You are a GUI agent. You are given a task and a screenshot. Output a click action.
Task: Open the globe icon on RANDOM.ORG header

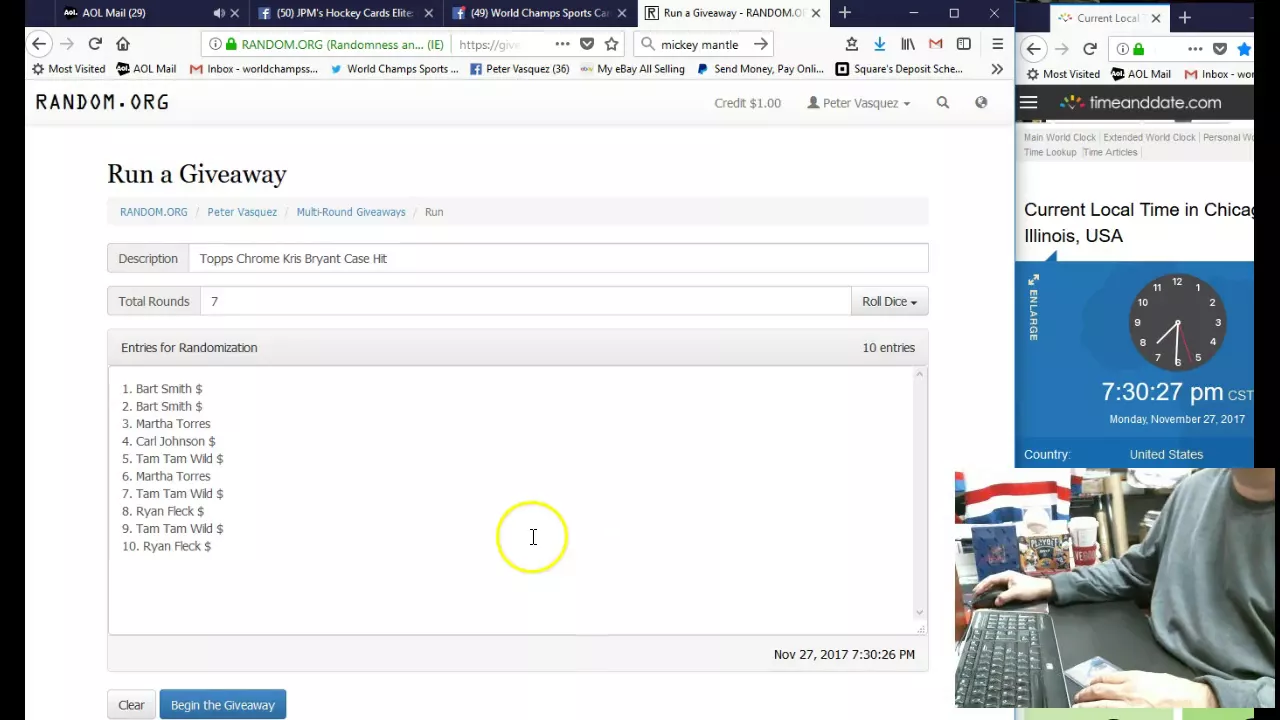click(981, 102)
